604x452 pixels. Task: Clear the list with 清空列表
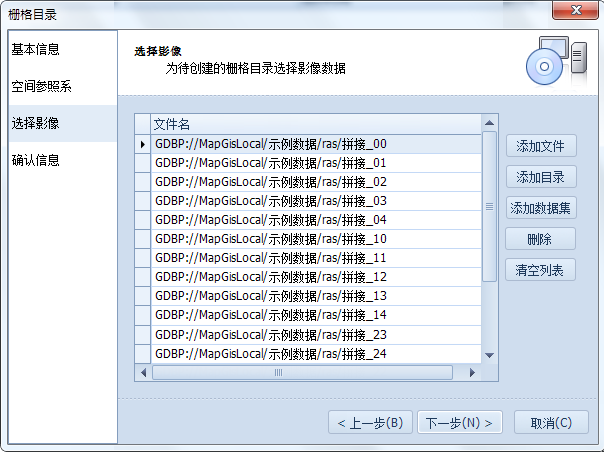pyautogui.click(x=540, y=270)
